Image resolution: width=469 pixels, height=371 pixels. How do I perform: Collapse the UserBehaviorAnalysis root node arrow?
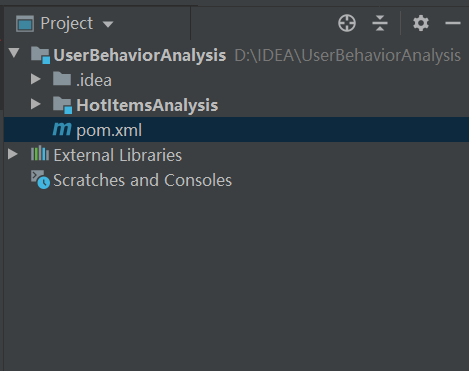(x=14, y=53)
